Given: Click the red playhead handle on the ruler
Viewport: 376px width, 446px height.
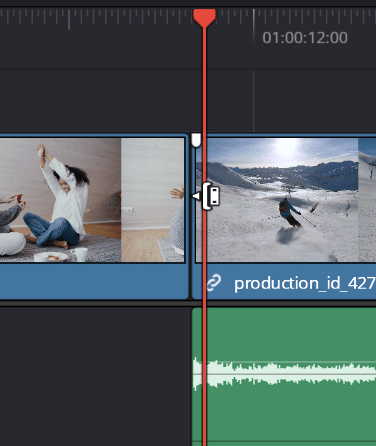Looking at the screenshot, I should click(204, 18).
